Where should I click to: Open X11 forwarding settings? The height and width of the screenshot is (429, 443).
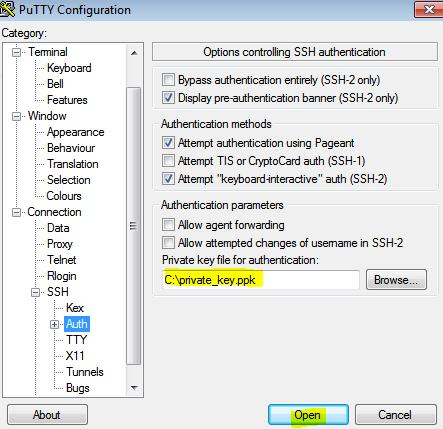point(75,356)
